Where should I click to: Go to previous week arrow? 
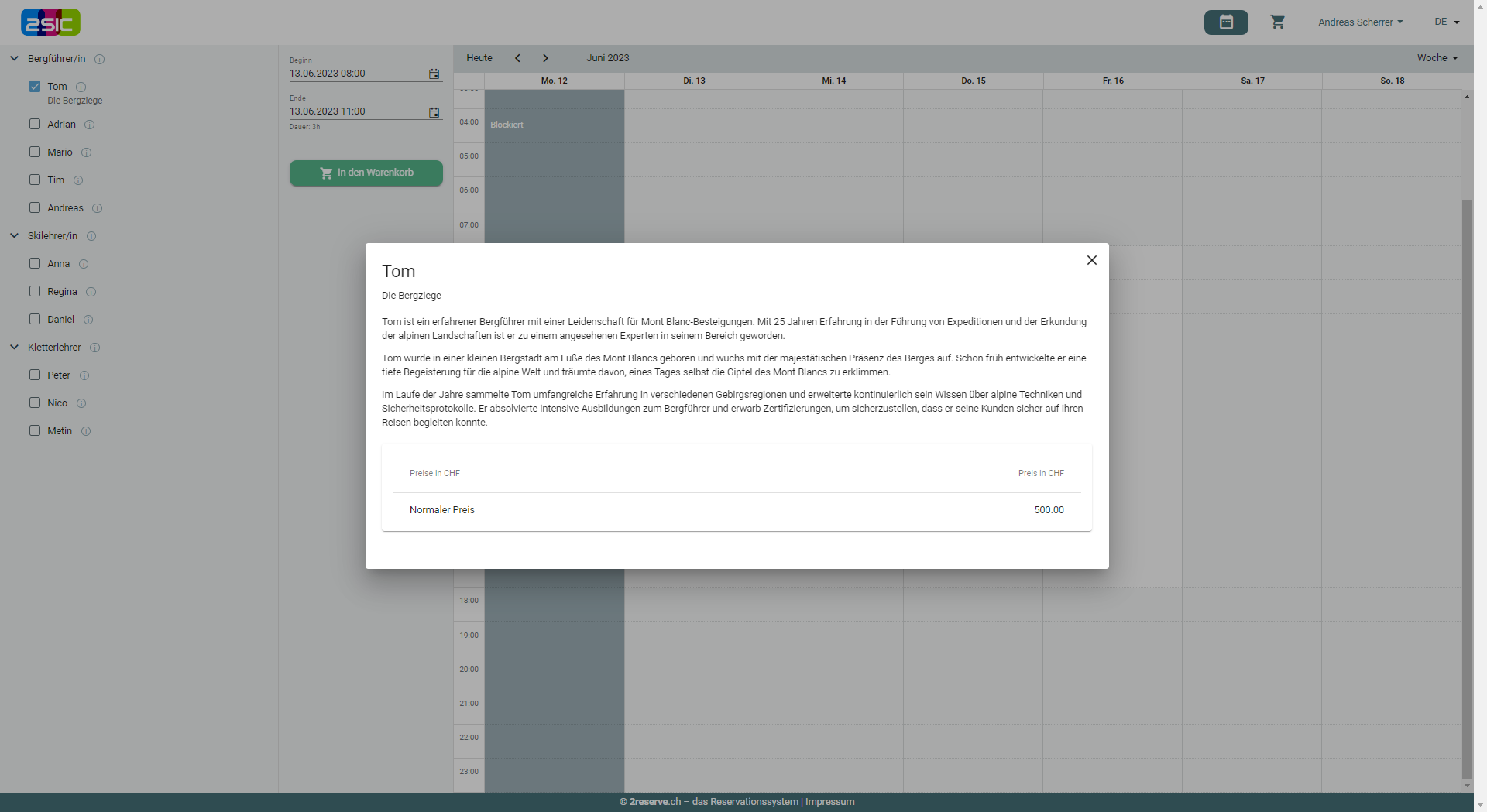(517, 58)
